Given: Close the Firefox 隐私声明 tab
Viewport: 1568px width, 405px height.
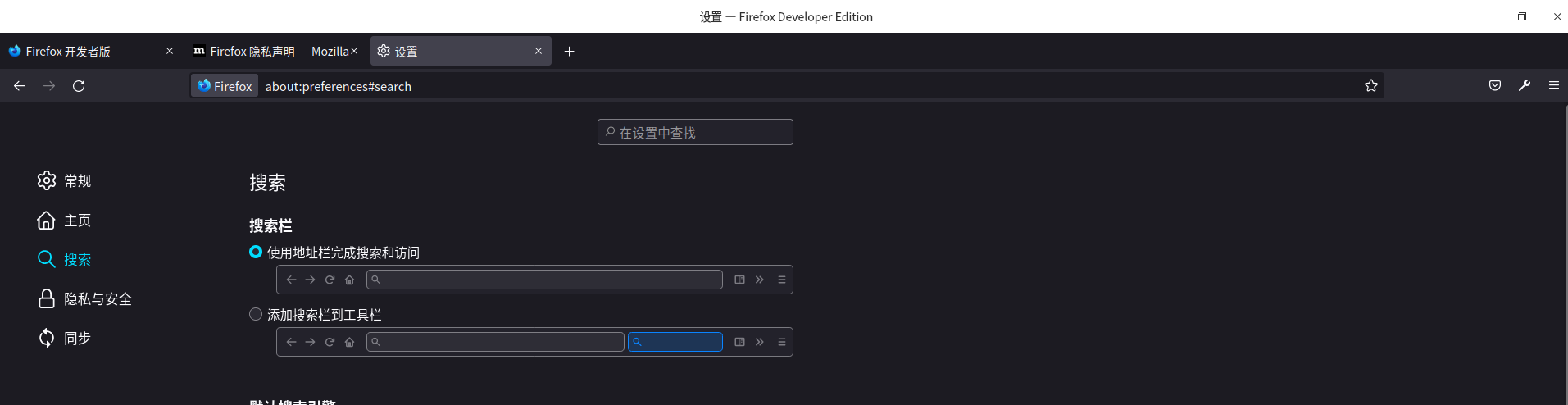Looking at the screenshot, I should point(354,51).
